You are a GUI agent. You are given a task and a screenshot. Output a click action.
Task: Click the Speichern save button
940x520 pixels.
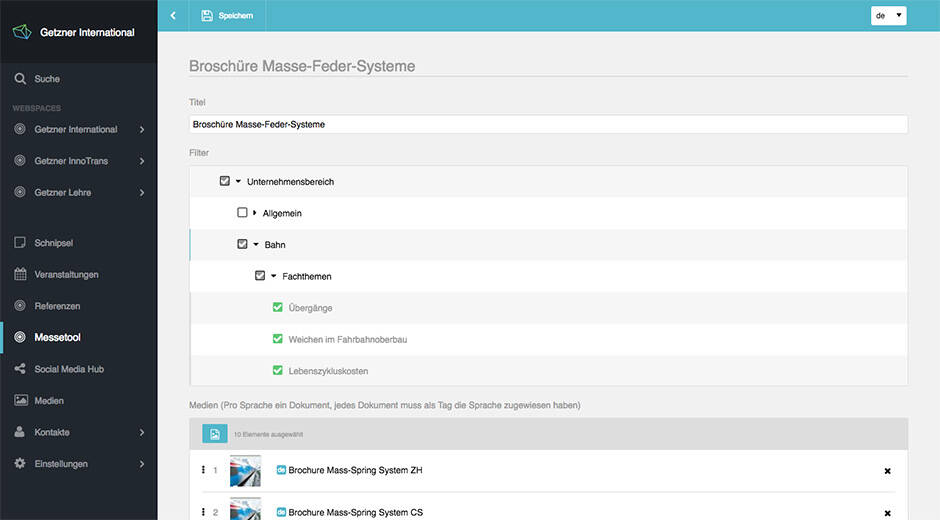[227, 16]
